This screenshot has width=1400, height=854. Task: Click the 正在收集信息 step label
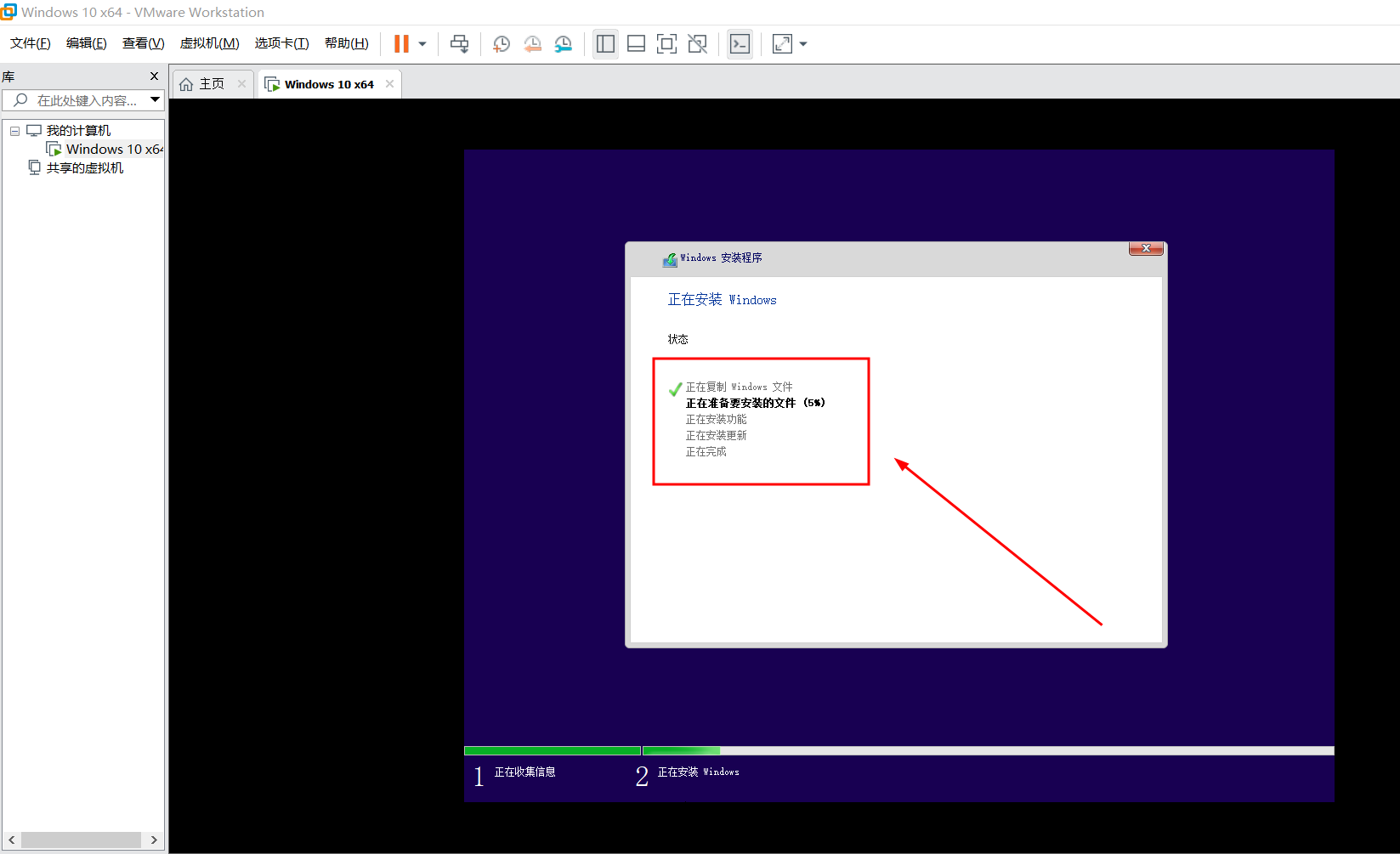pyautogui.click(x=525, y=772)
